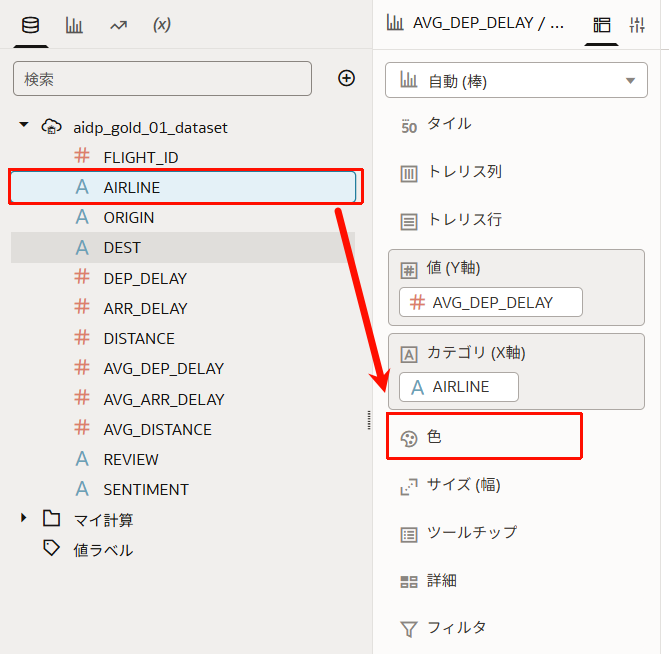The height and width of the screenshot is (654, 669).
Task: Select the REVIEW column
Action: 131,459
